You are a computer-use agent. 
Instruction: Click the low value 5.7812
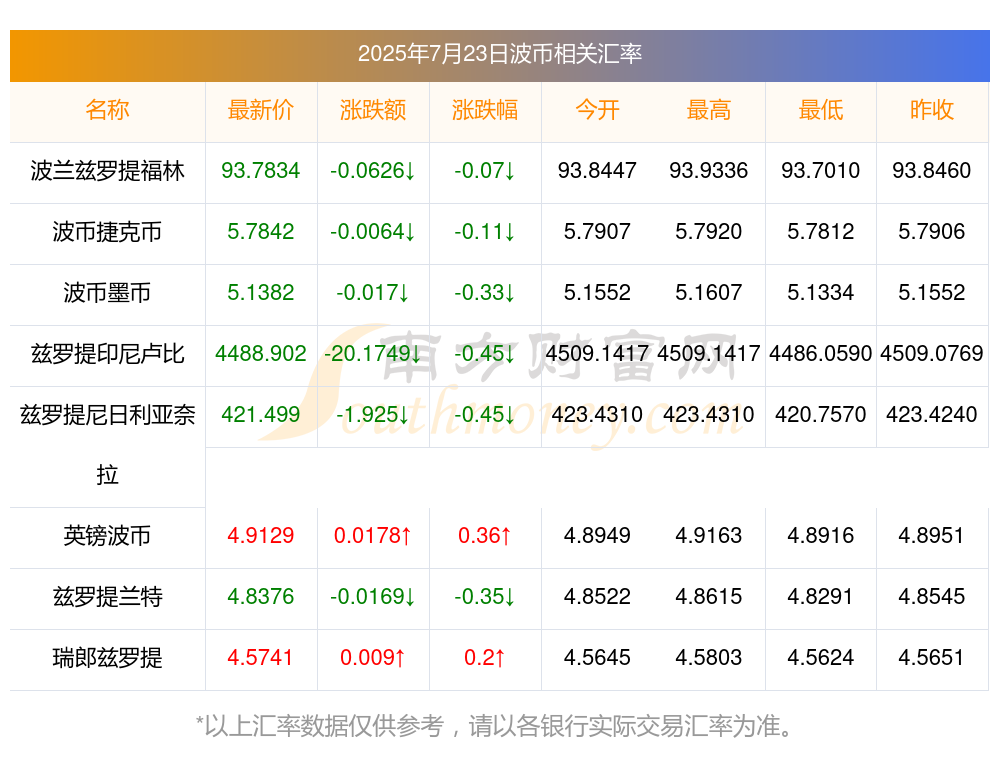(821, 232)
